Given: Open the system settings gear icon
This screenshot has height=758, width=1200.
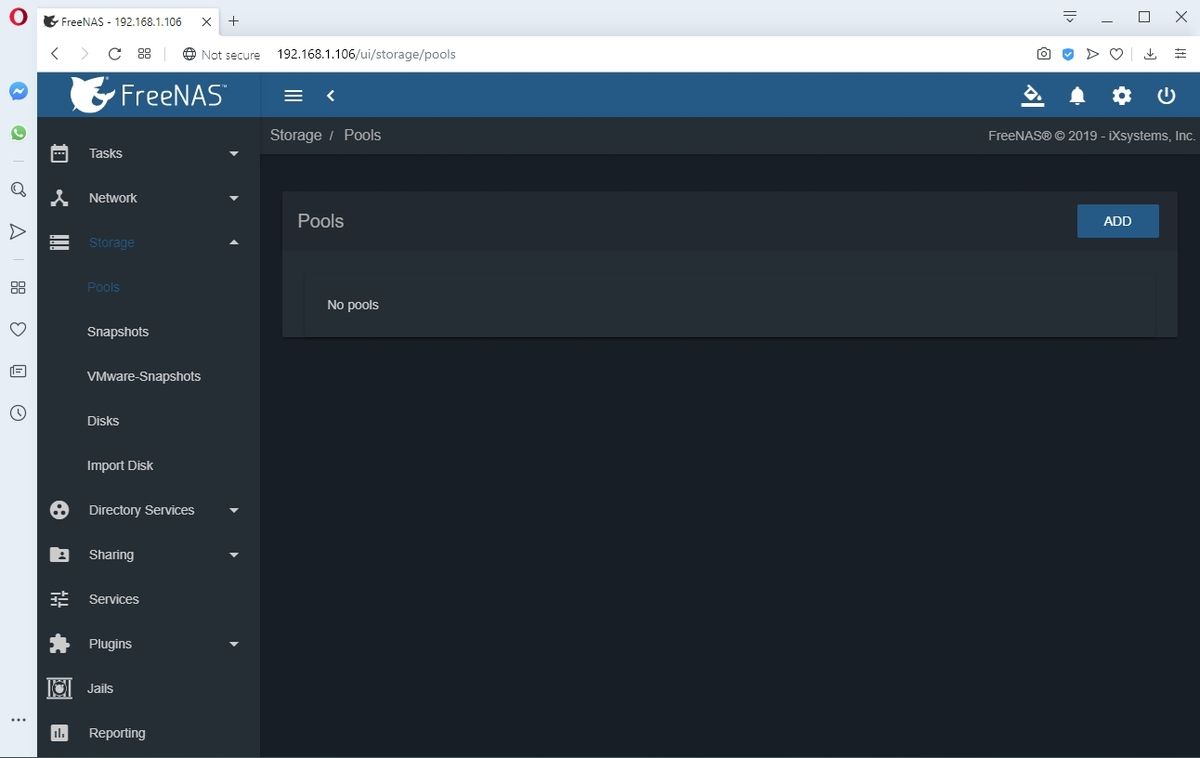Looking at the screenshot, I should pyautogui.click(x=1121, y=95).
